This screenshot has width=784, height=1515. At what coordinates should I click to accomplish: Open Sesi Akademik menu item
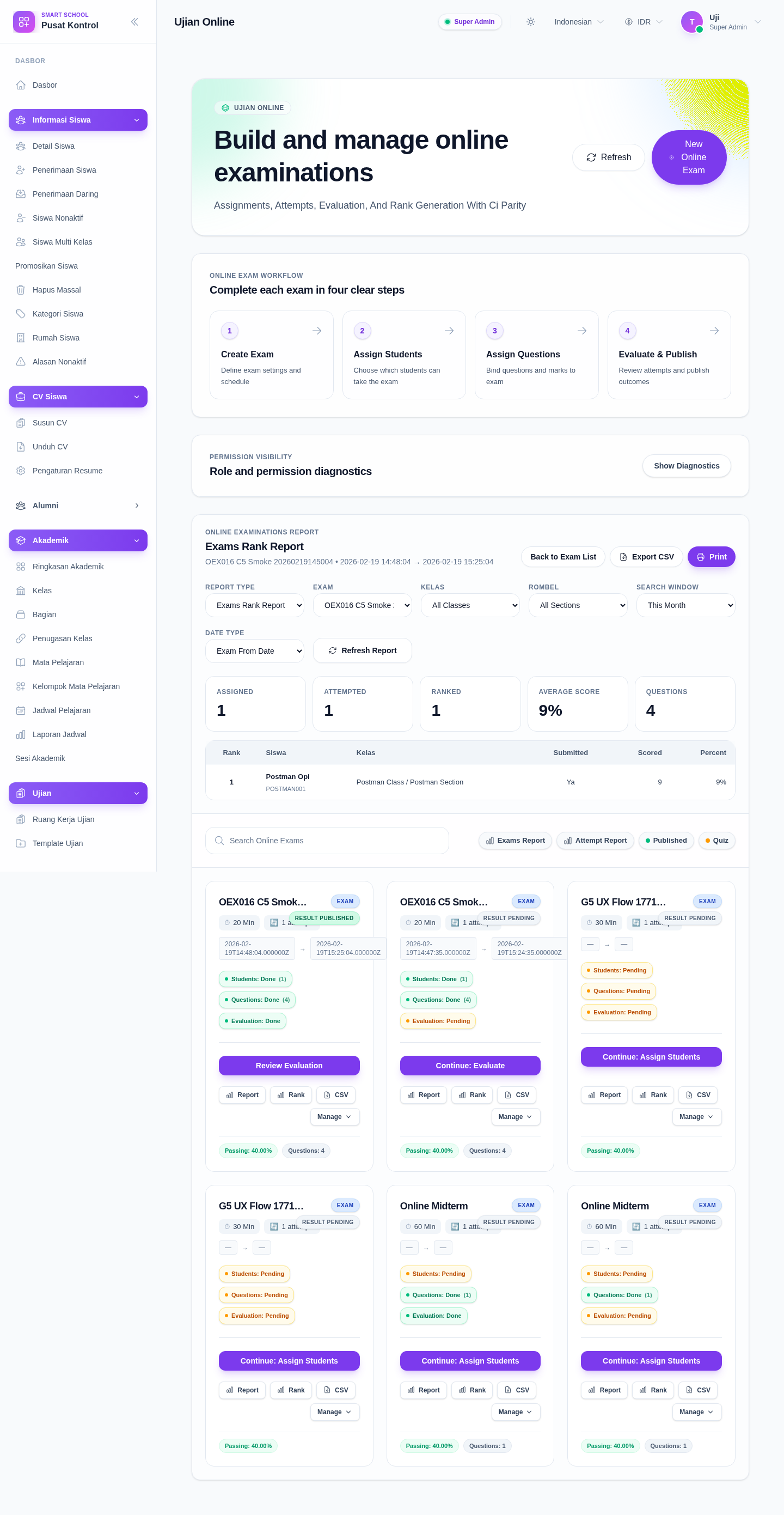78,759
